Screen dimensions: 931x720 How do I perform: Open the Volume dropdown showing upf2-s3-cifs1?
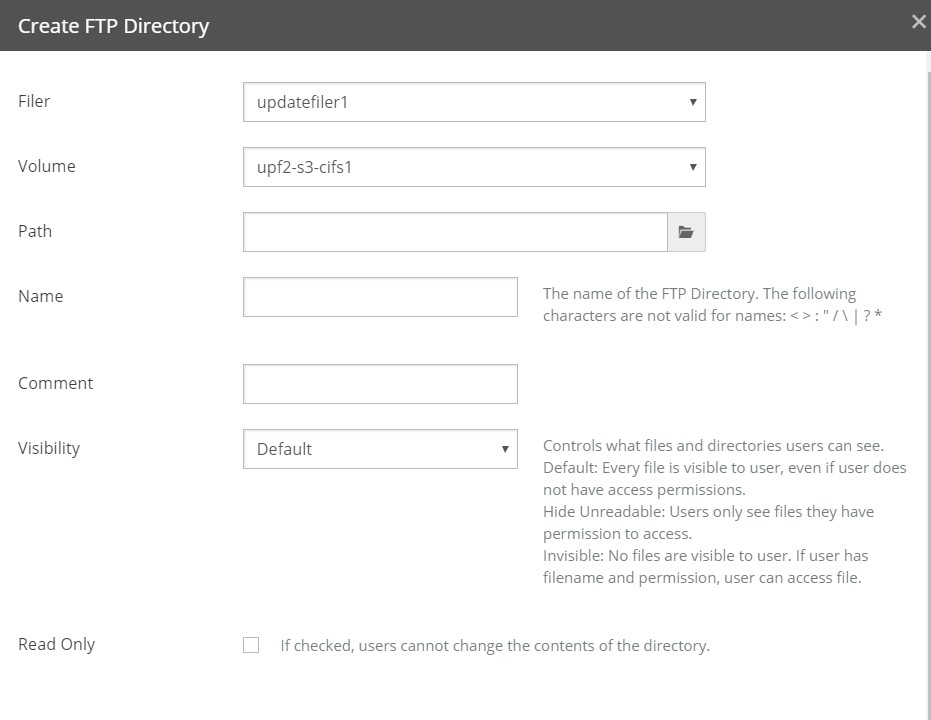[474, 167]
